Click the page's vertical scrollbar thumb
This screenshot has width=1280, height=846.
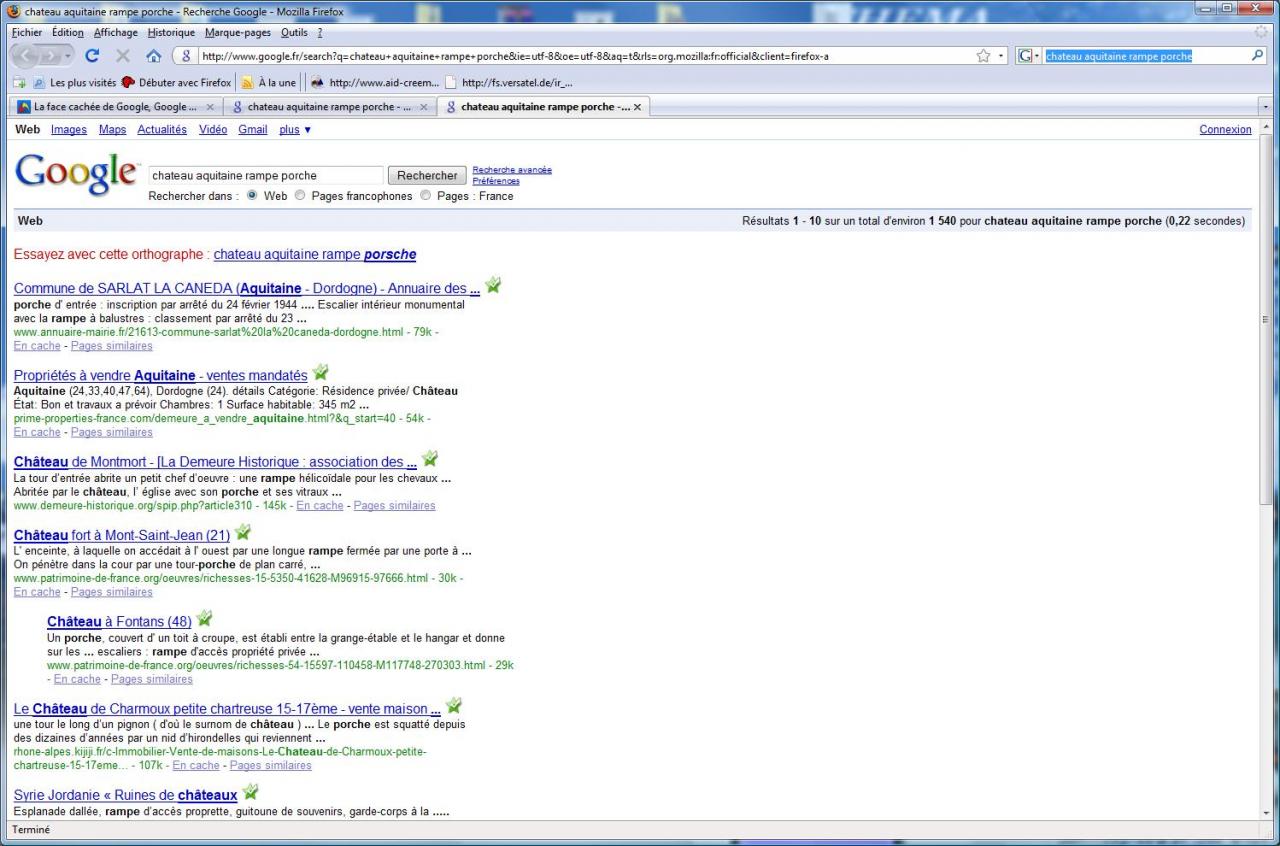1267,320
